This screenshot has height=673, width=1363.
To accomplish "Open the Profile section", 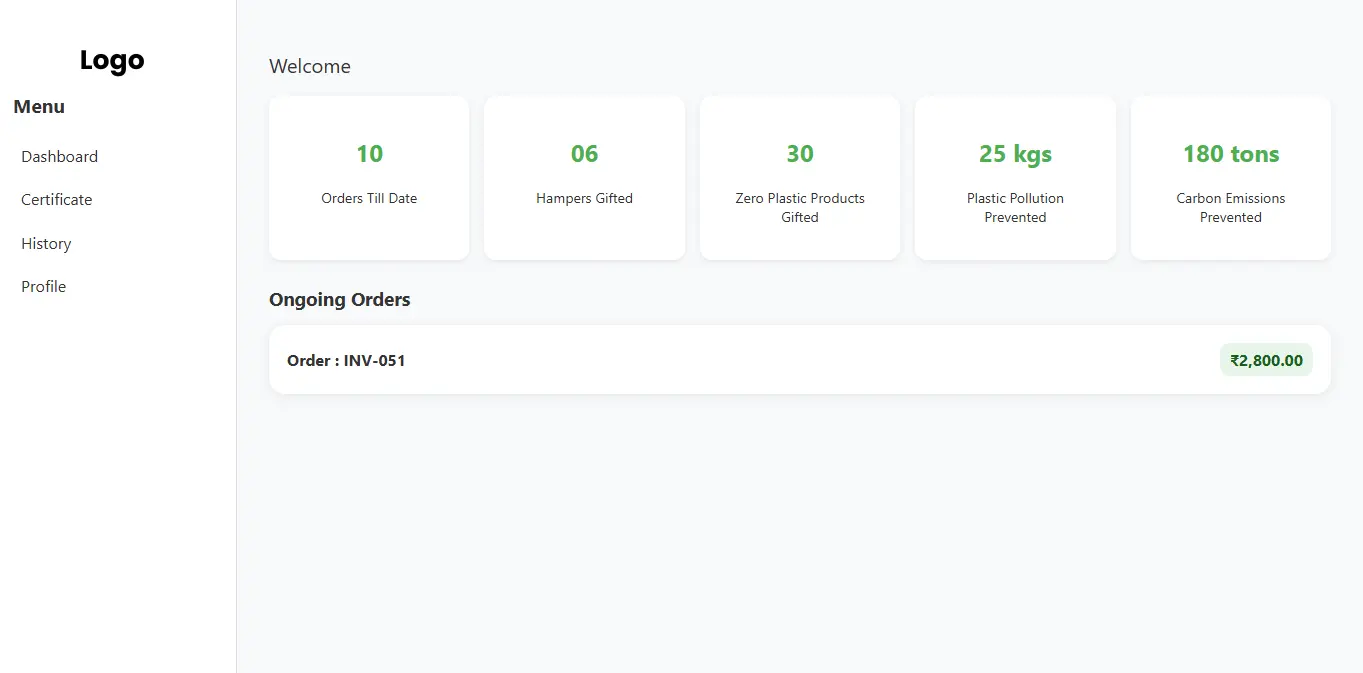I will tap(43, 286).
